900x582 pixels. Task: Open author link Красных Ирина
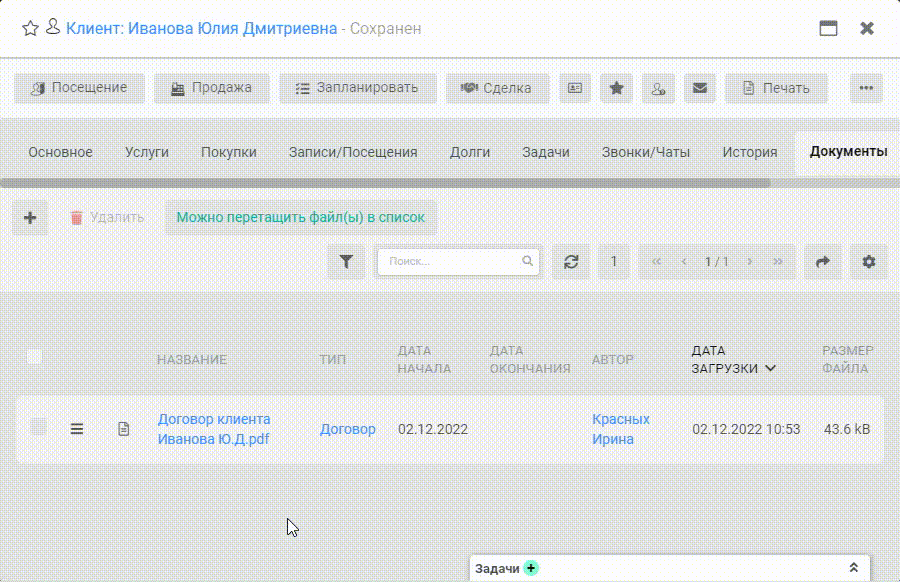[x=620, y=429]
